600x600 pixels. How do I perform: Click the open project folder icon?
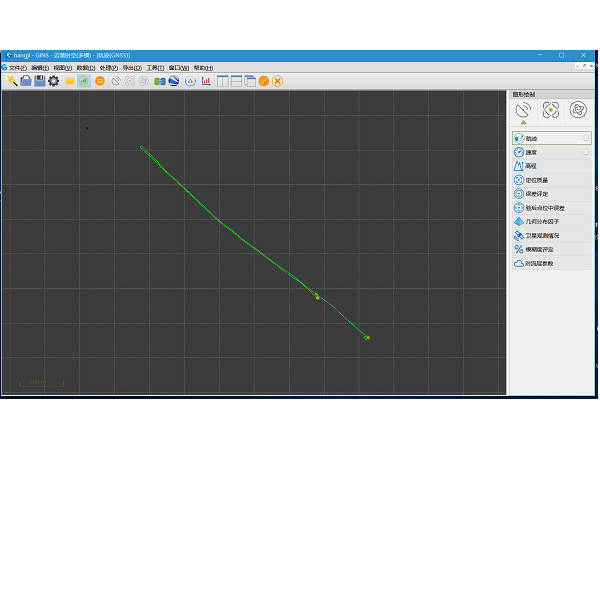(25, 81)
